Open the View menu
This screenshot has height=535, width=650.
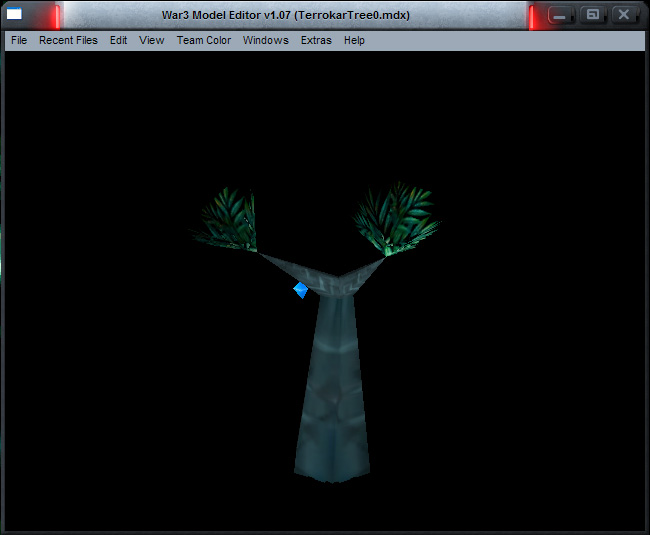pos(152,40)
